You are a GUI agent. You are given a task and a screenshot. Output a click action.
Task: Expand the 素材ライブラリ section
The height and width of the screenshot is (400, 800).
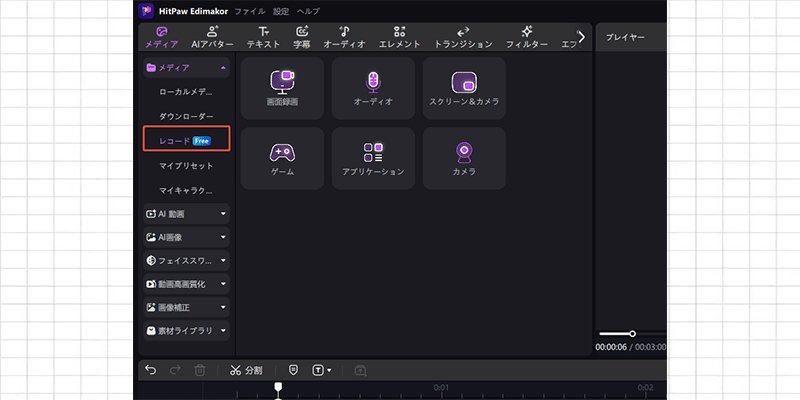point(186,331)
